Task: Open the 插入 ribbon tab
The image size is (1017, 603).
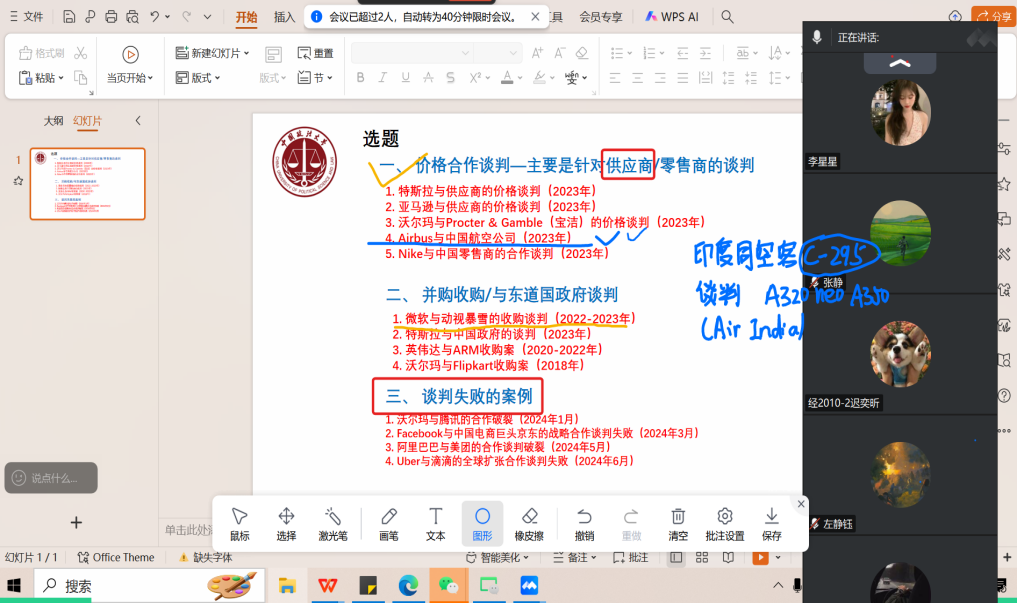Action: (x=284, y=17)
